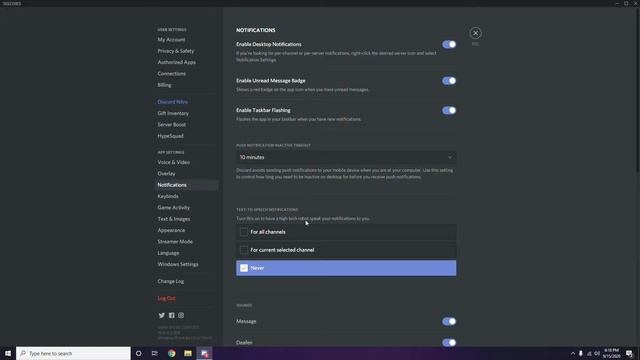Toggle Enable Unread Message Badge switch

449,80
